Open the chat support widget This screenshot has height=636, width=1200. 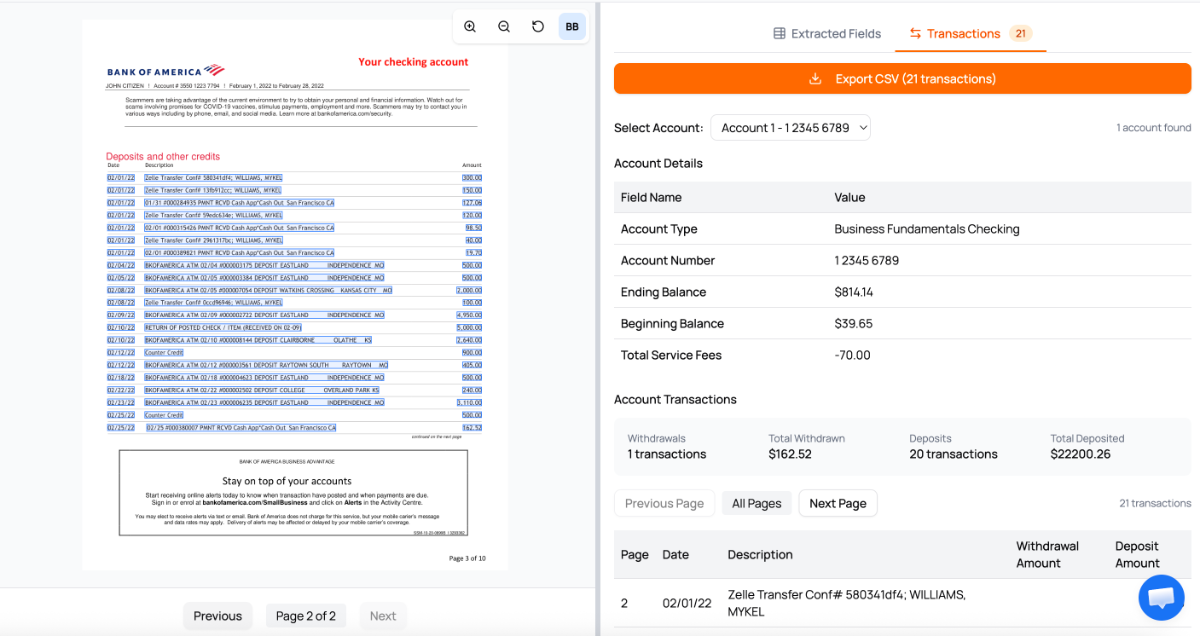pyautogui.click(x=1160, y=597)
